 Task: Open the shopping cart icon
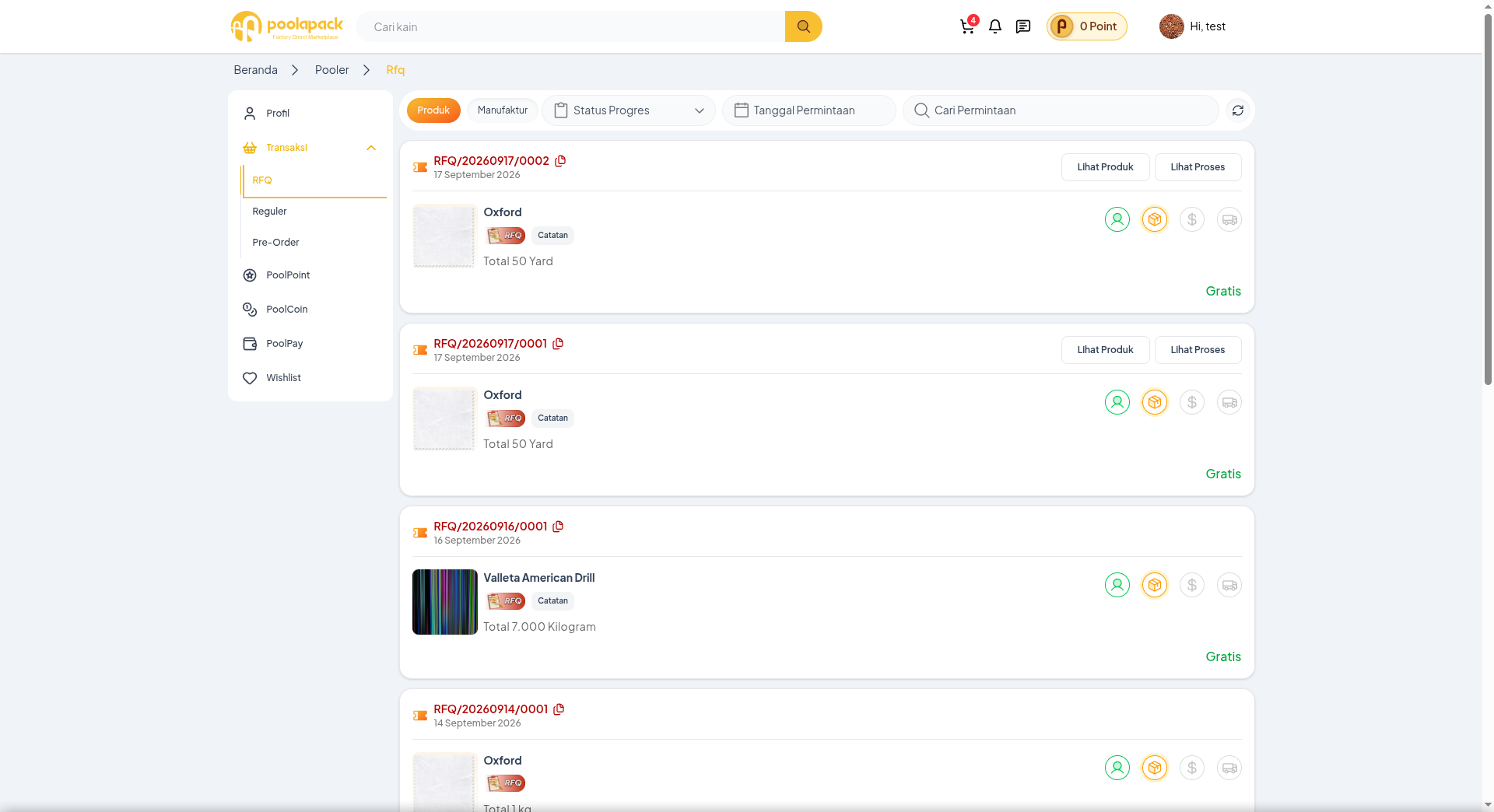click(967, 26)
